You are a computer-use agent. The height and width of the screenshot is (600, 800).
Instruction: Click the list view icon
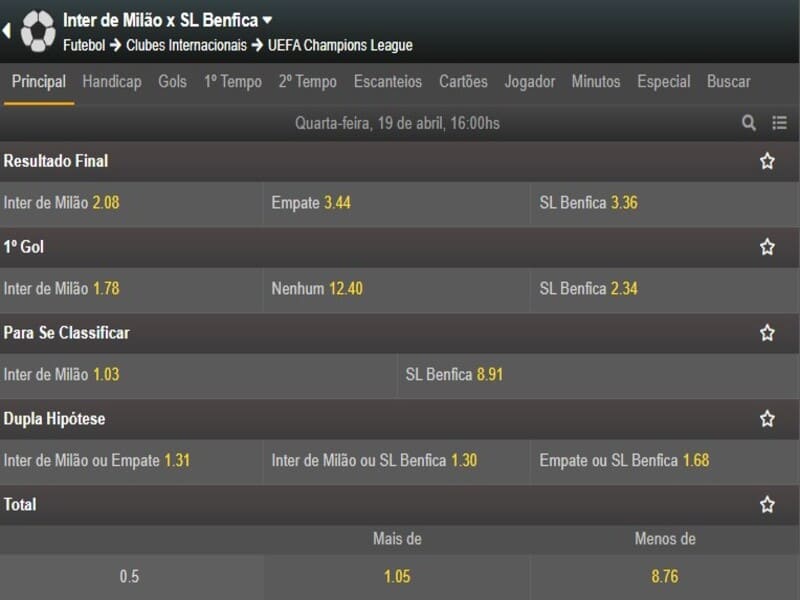(780, 123)
